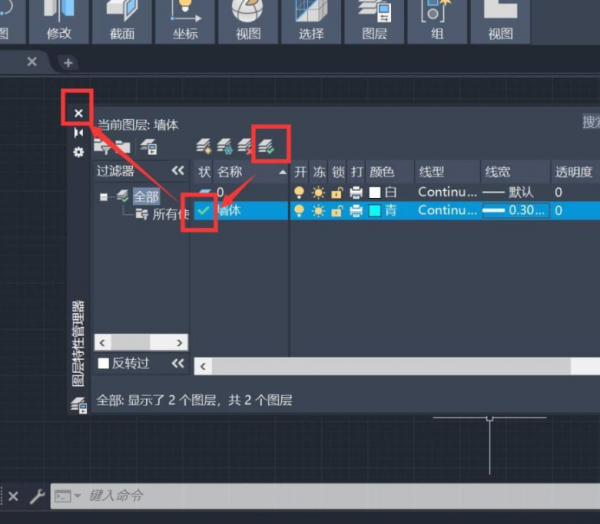Open the 图层 ribbon panel
600x524 pixels.
[x=374, y=21]
